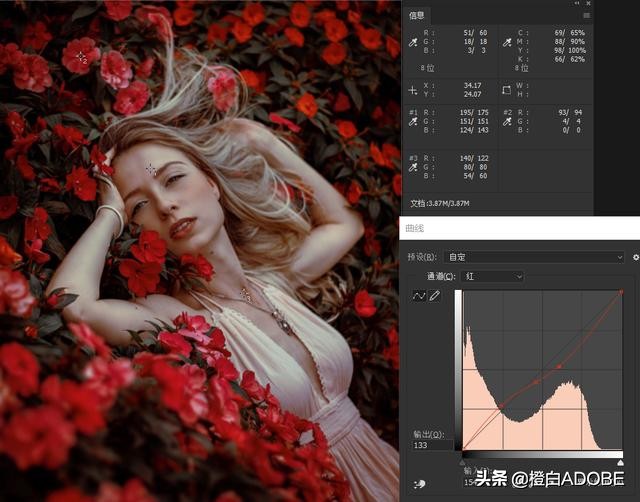Select the pencil draw-curve tool

435,295
